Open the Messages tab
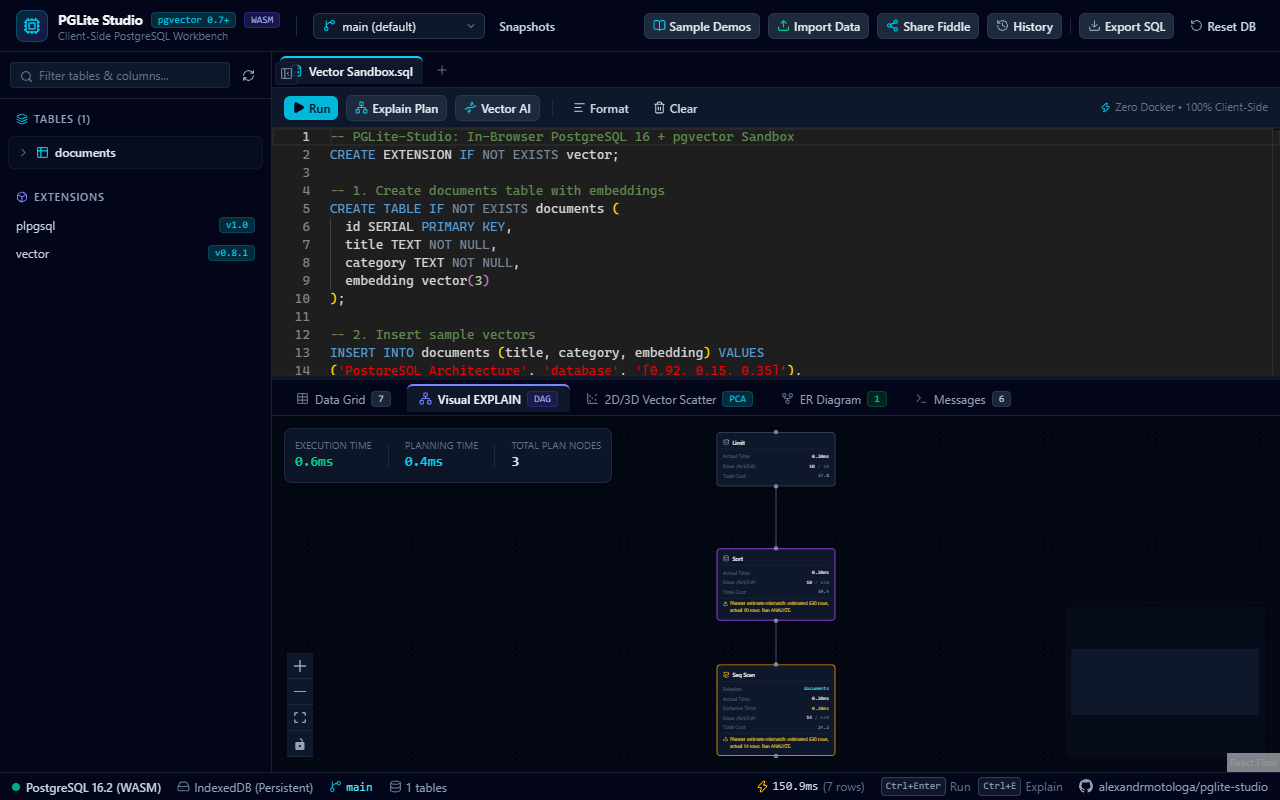This screenshot has width=1280, height=800. coord(962,399)
